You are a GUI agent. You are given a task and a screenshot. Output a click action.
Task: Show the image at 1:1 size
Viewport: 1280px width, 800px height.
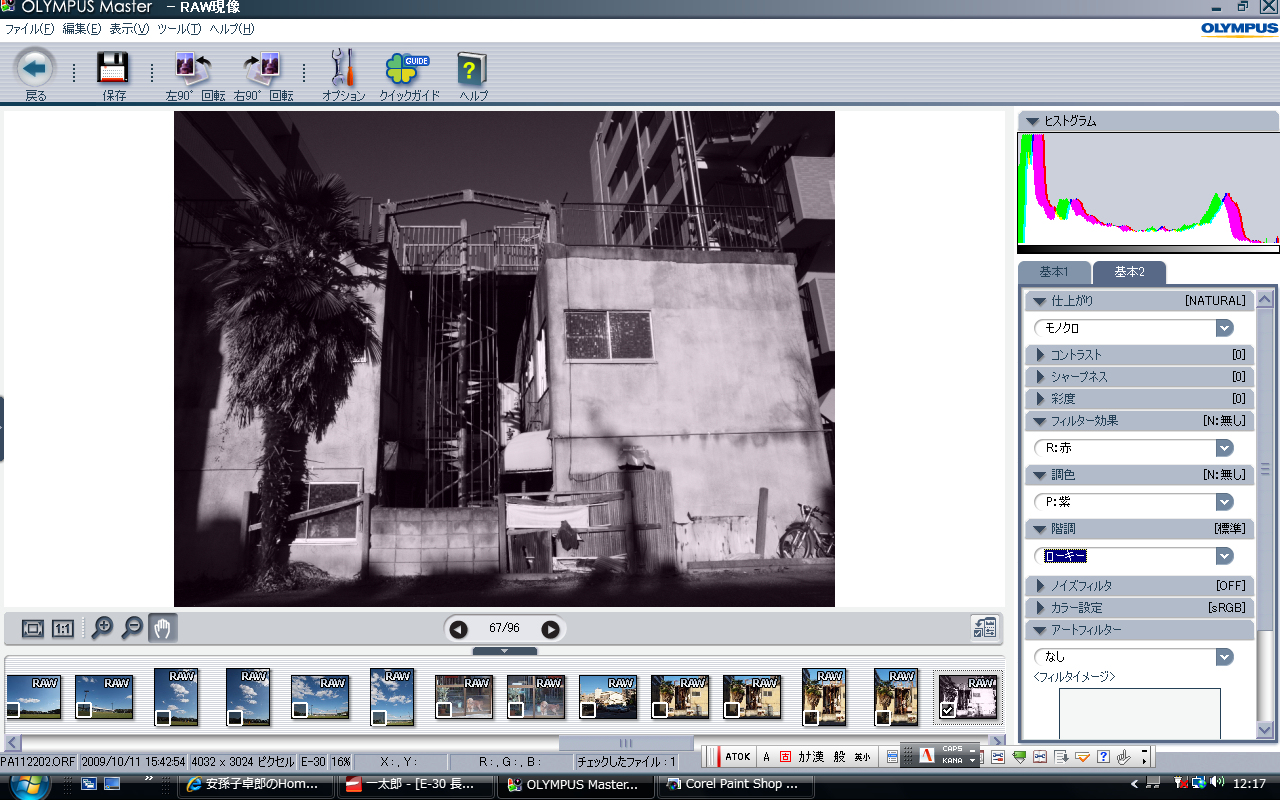click(x=62, y=628)
